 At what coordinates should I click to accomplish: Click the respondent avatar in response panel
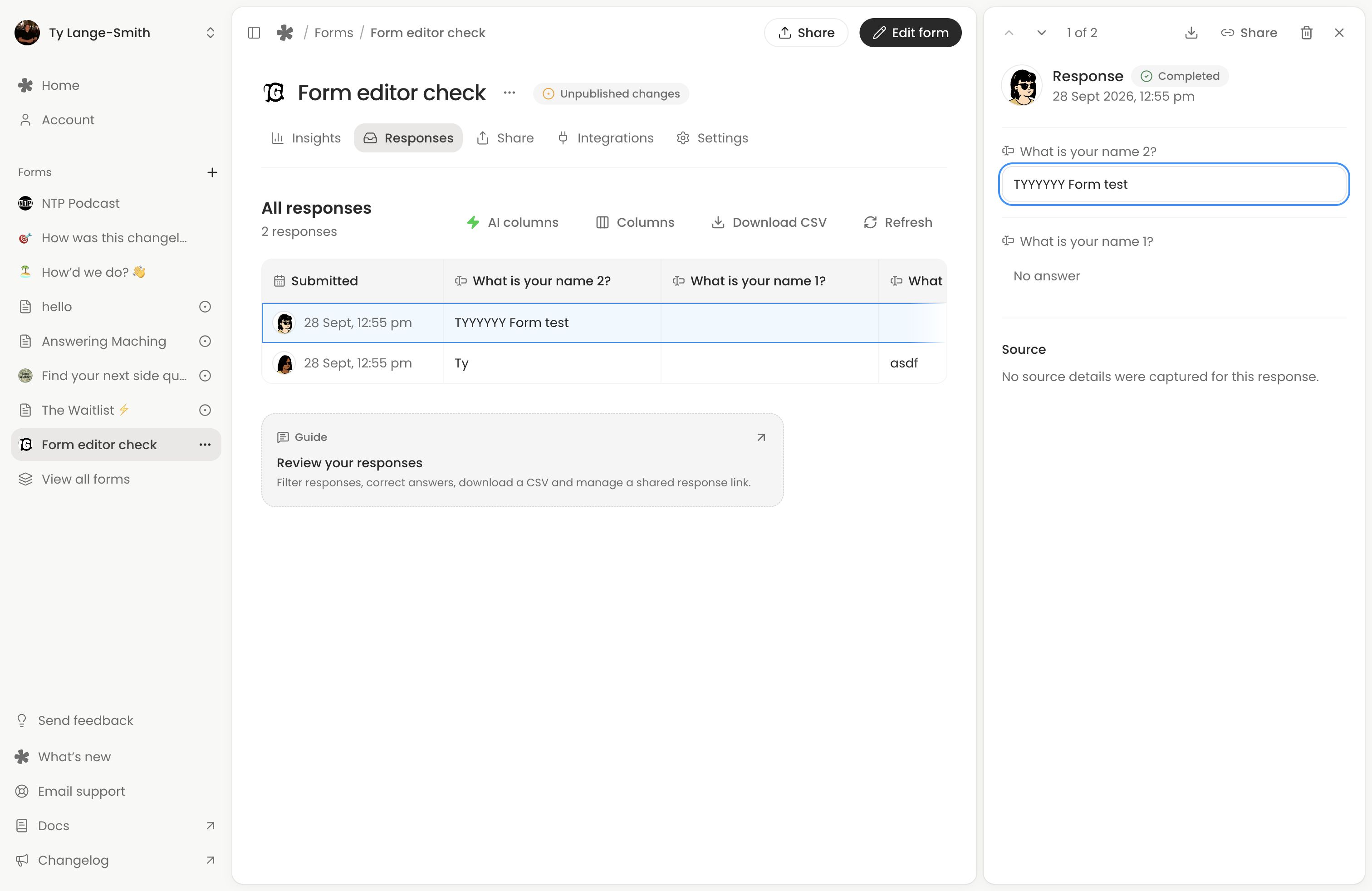tap(1022, 86)
